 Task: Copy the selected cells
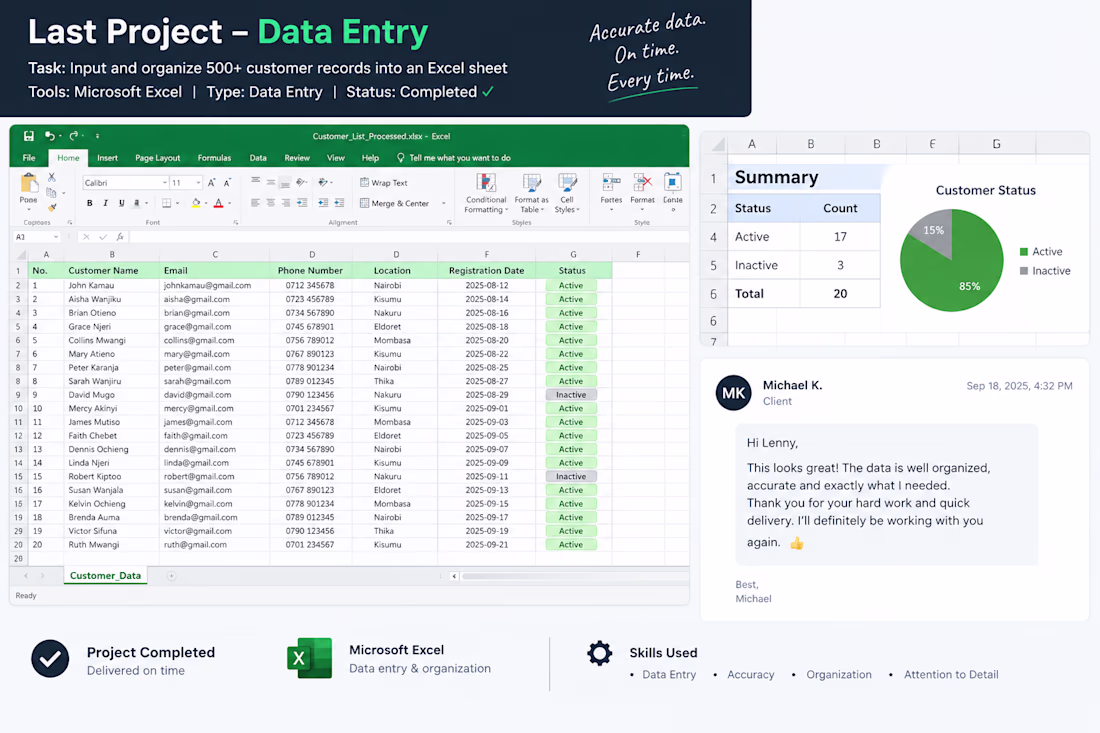pos(51,192)
